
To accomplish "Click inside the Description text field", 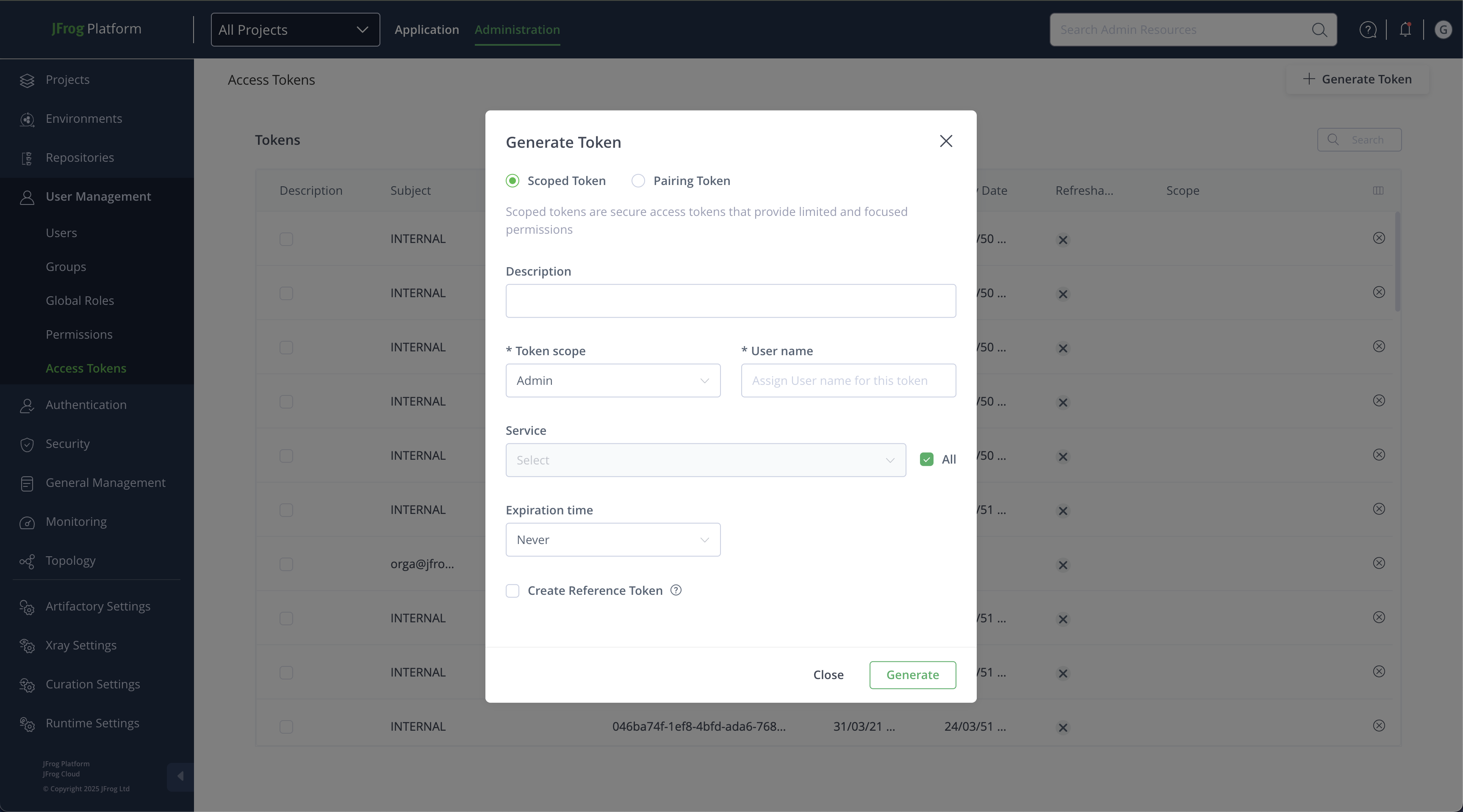I will pyautogui.click(x=730, y=301).
